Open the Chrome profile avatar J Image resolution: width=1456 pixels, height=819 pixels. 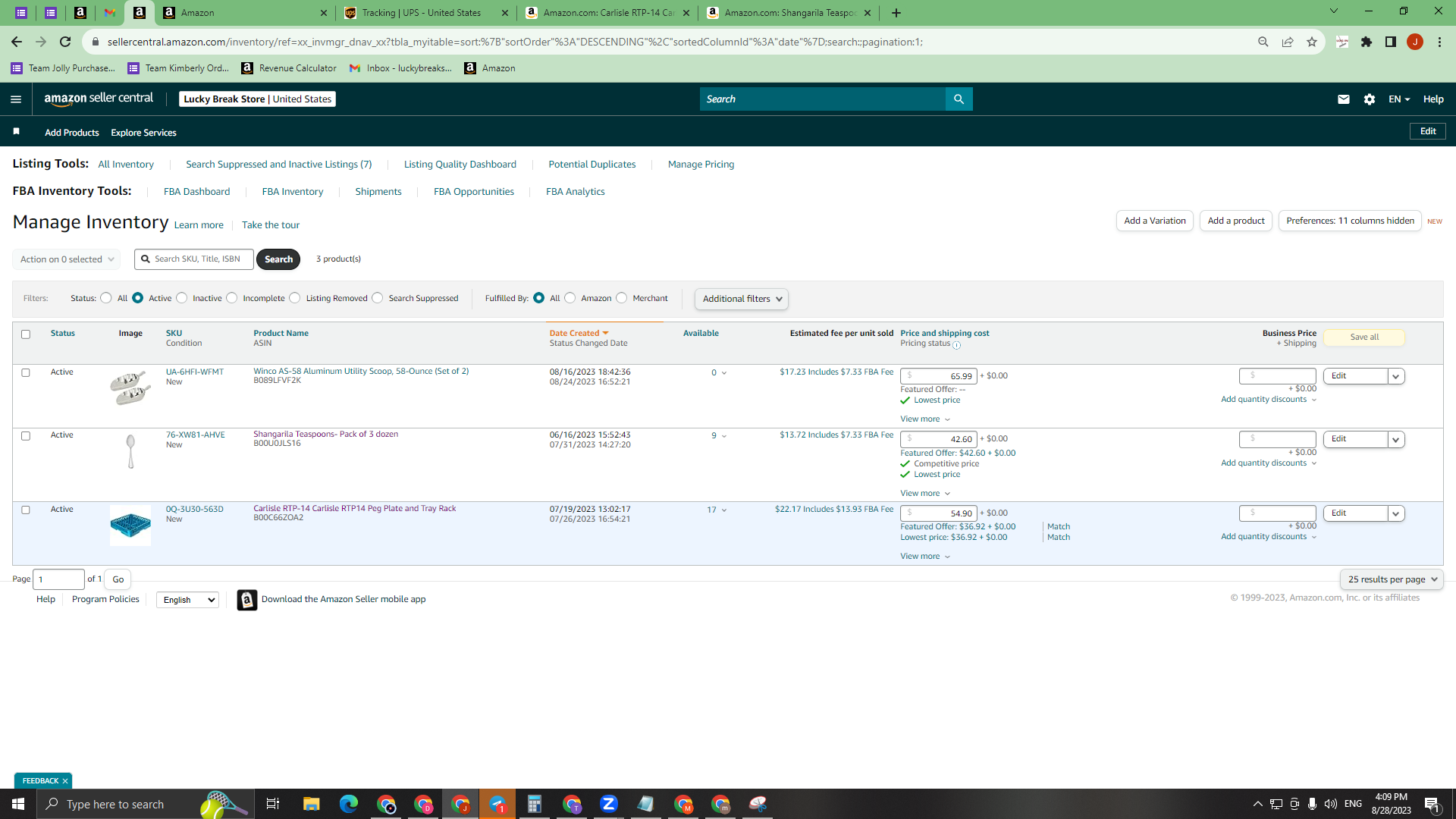(1415, 42)
